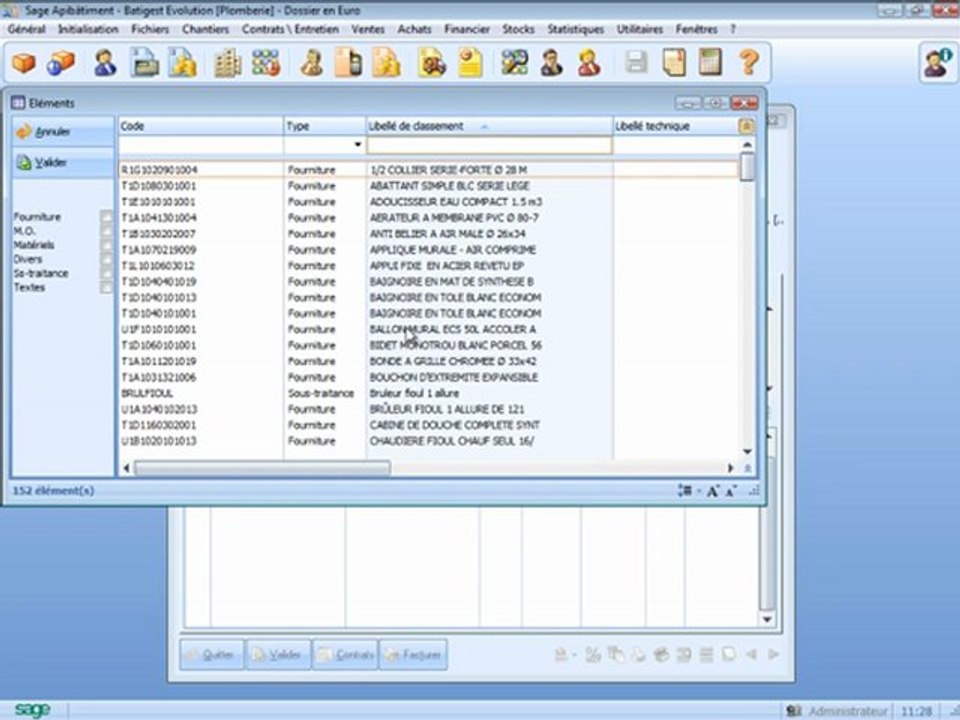Select code T1A1041301004 row
Viewport: 960px width, 720px height.
(428, 218)
